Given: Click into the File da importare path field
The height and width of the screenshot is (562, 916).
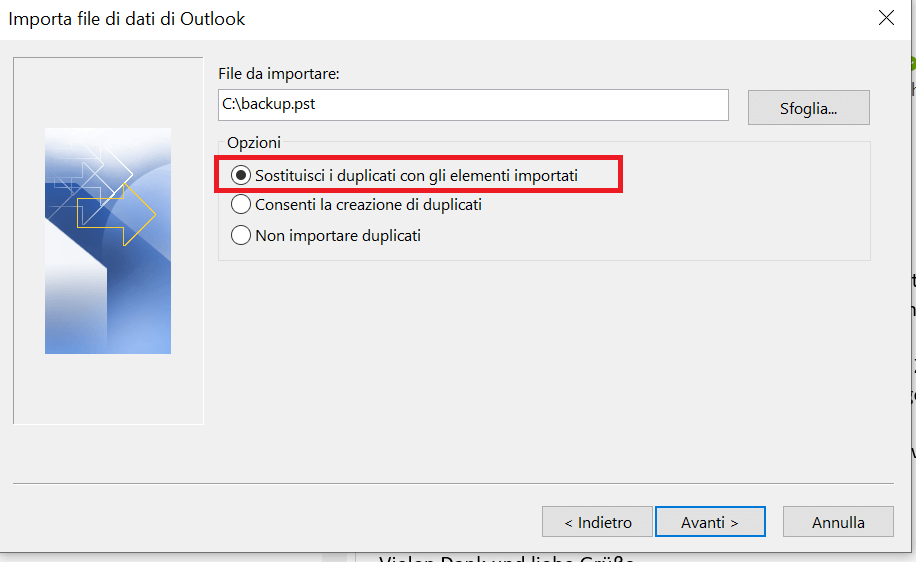Looking at the screenshot, I should (x=473, y=105).
